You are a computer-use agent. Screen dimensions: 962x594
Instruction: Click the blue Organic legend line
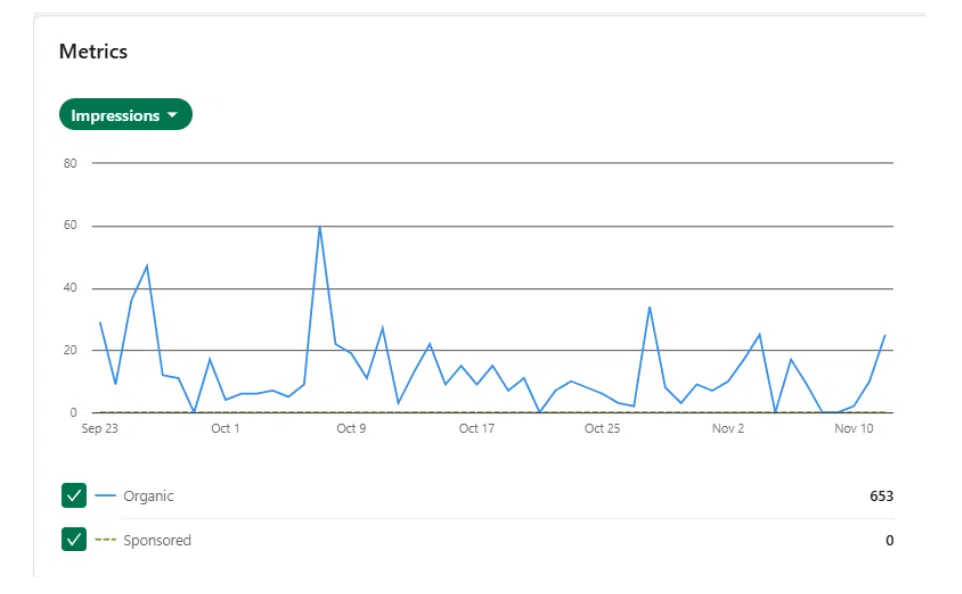pos(105,496)
